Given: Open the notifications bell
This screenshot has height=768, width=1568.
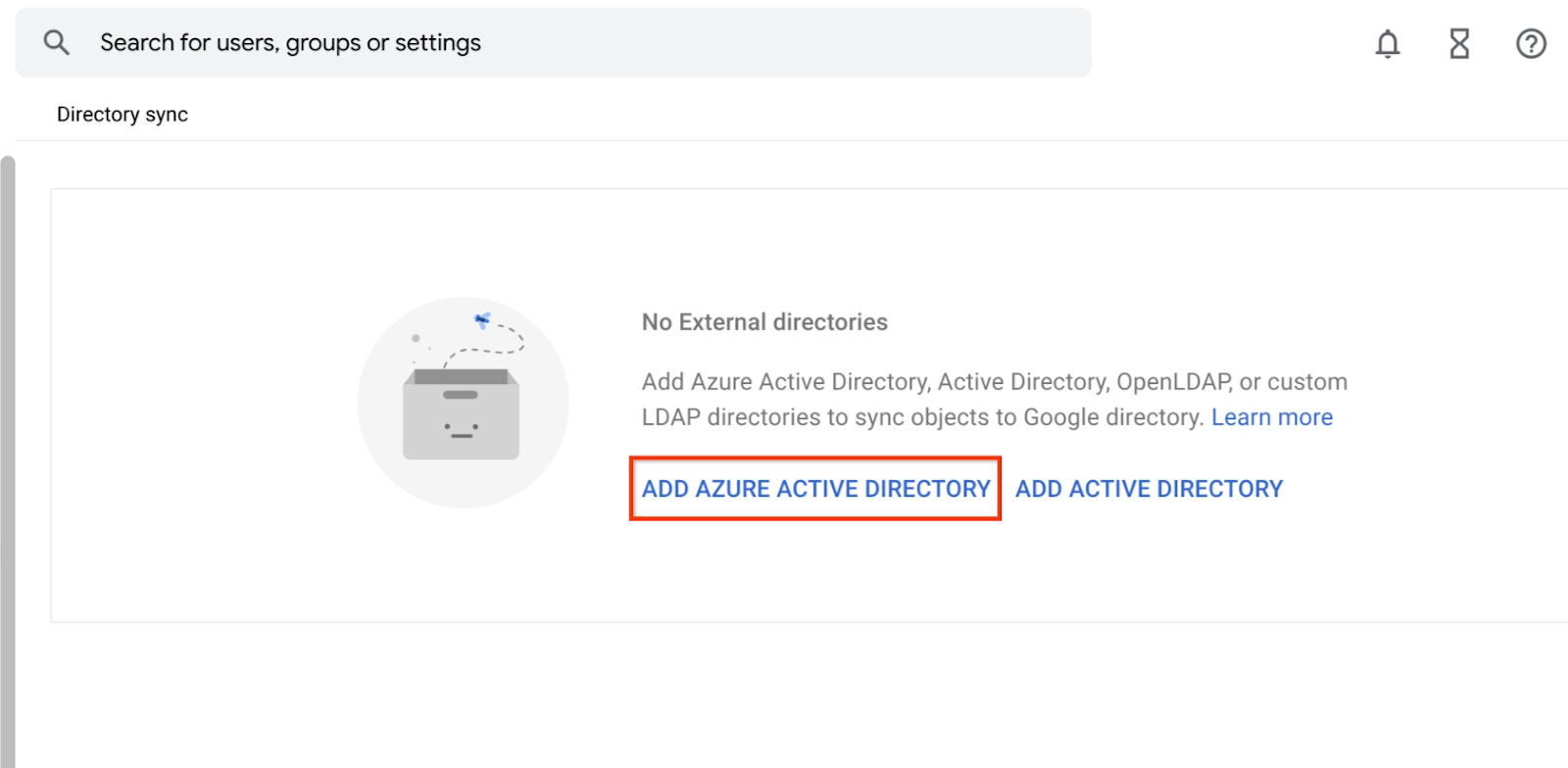Looking at the screenshot, I should point(1388,43).
